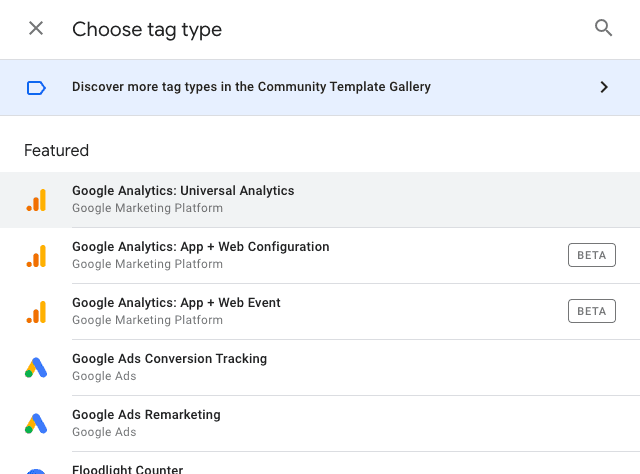
Task: Open Discover more tag types banner text
Action: pyautogui.click(x=251, y=87)
